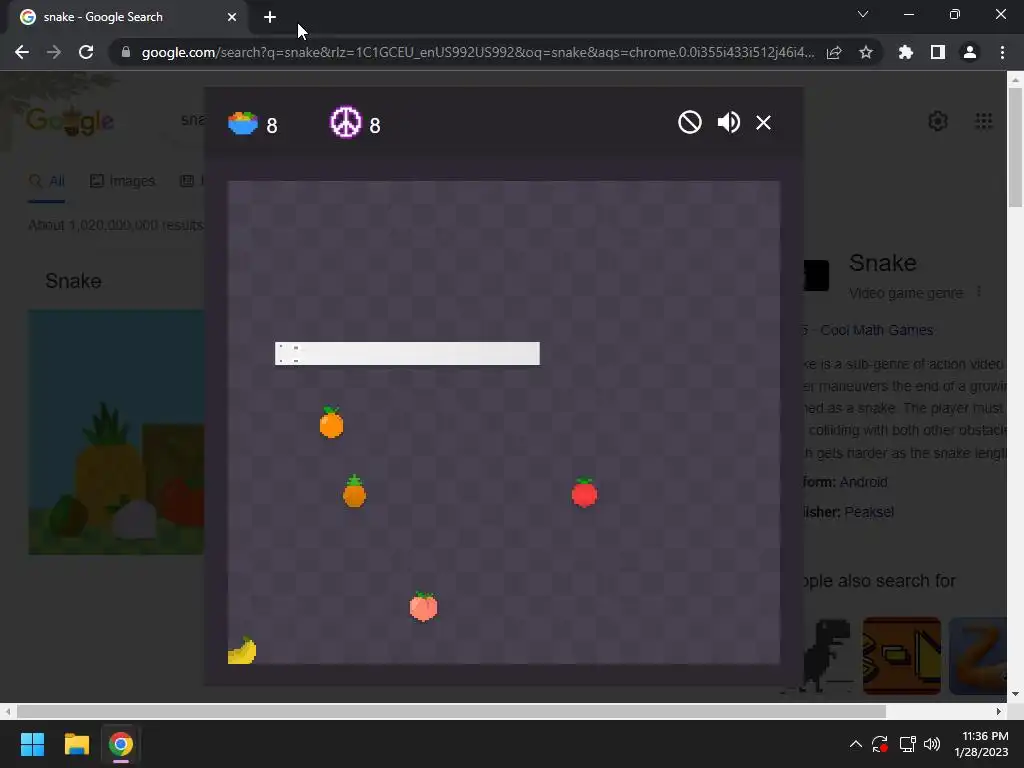Open the Chrome extensions menu
This screenshot has height=768, width=1024.
click(906, 52)
